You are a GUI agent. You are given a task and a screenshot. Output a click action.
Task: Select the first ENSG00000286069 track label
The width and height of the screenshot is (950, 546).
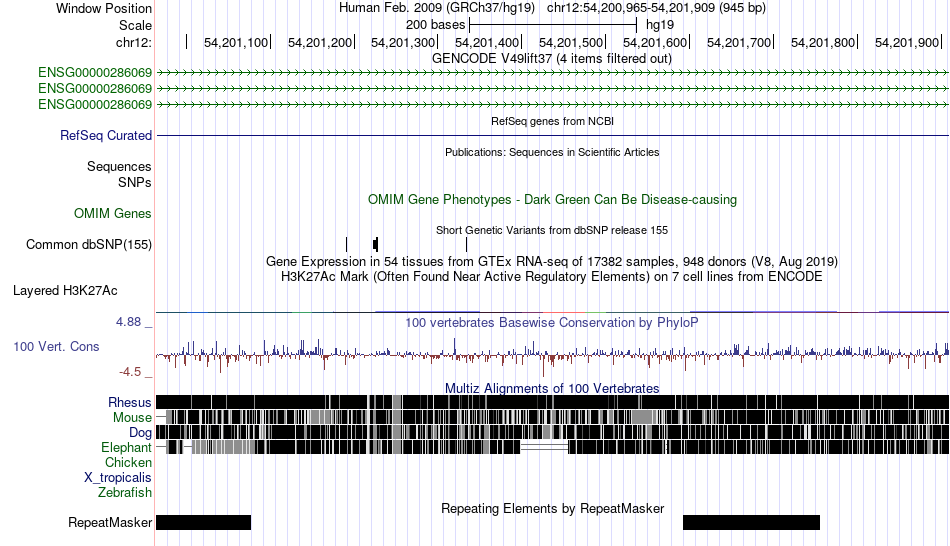click(x=95, y=73)
